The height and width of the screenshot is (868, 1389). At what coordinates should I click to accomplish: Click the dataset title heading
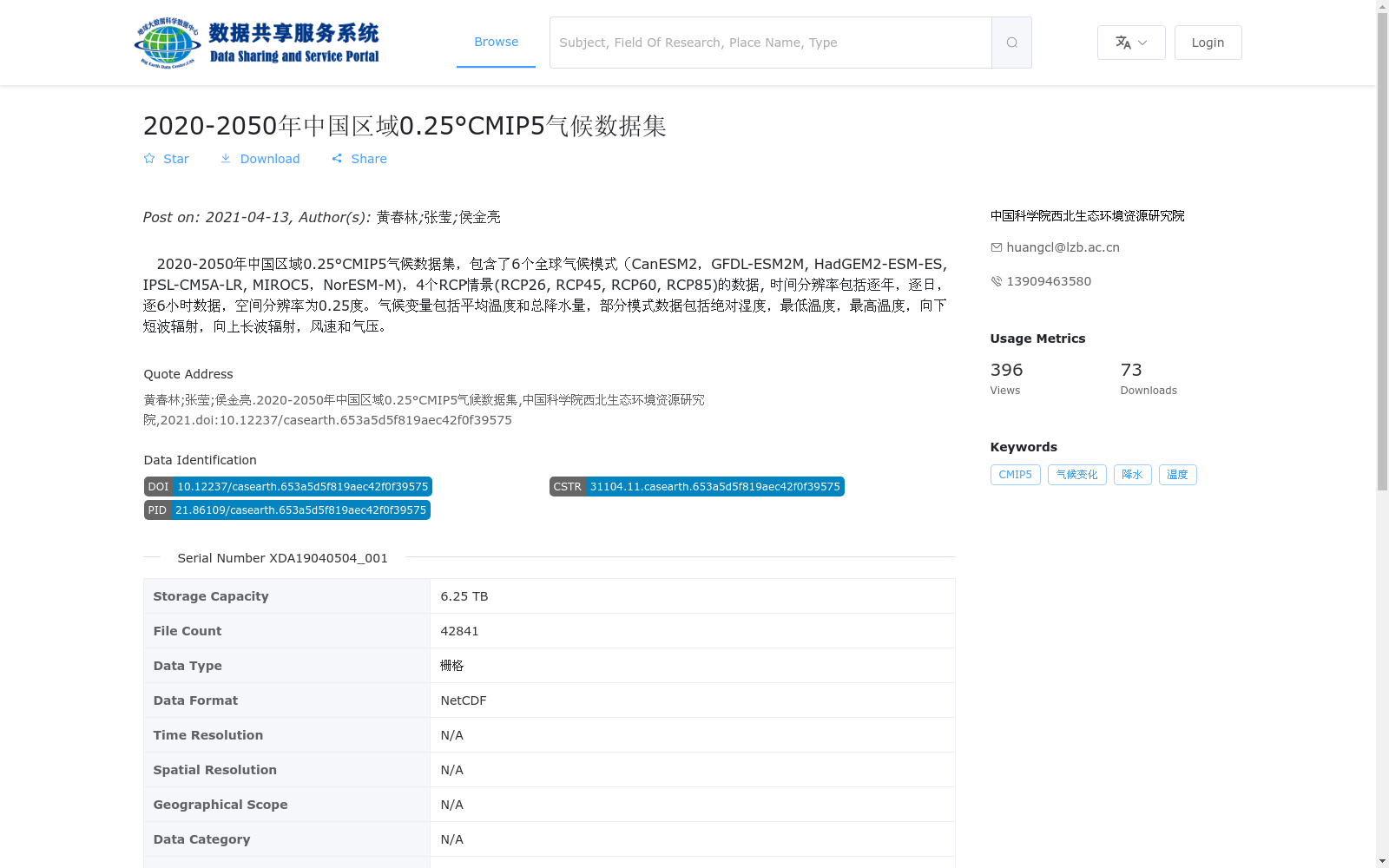(x=405, y=126)
